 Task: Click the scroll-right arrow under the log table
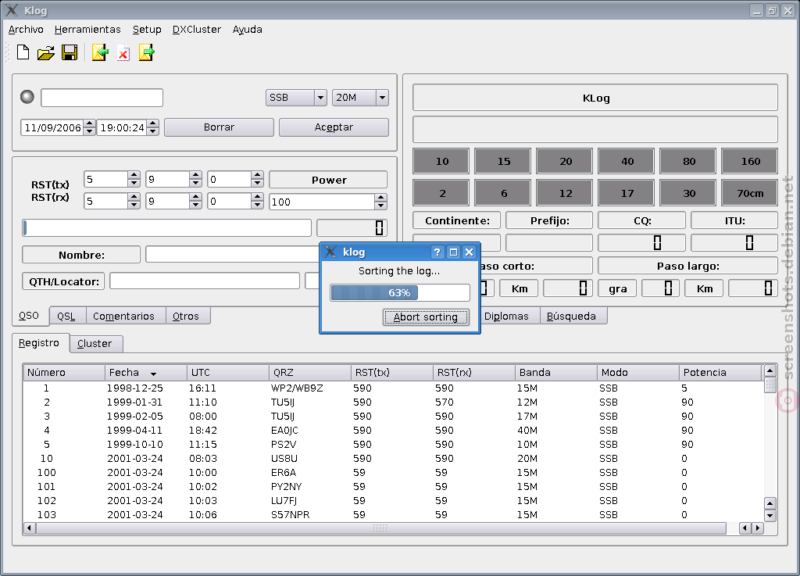[758, 528]
